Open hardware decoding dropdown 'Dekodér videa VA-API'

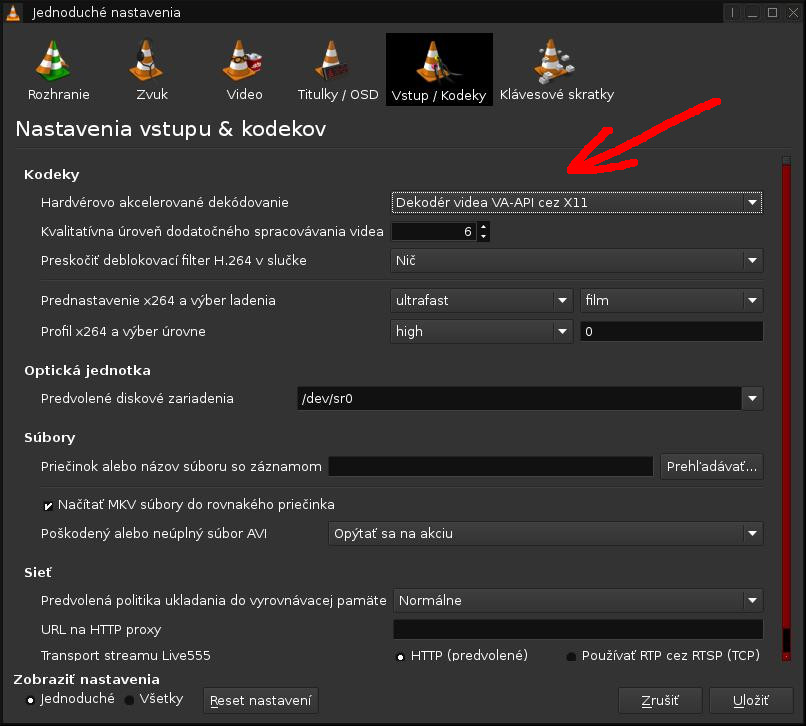tap(577, 203)
